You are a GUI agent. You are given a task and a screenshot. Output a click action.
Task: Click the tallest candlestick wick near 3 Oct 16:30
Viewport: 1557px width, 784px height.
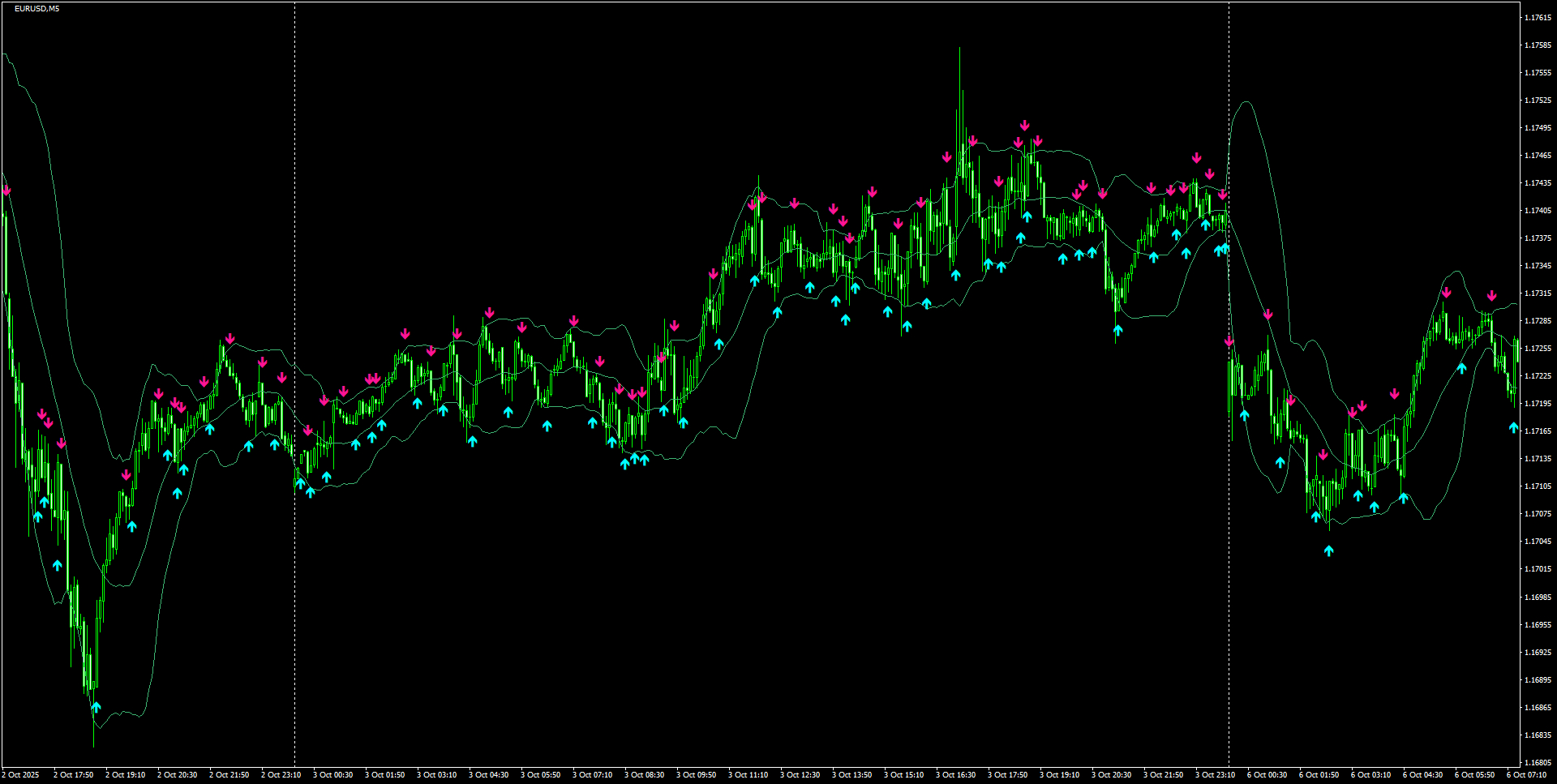click(959, 81)
